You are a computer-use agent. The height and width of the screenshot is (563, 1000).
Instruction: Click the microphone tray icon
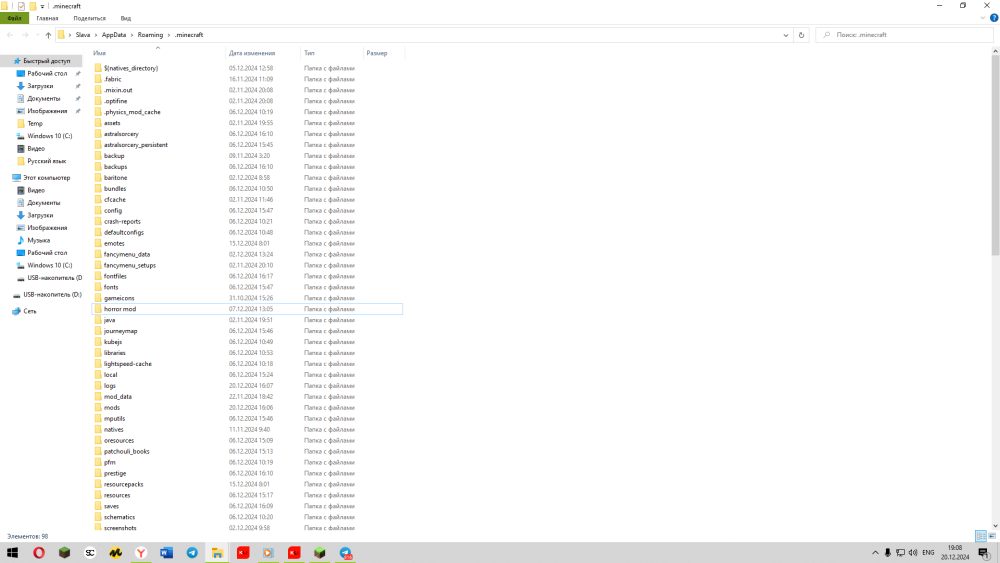coord(888,553)
